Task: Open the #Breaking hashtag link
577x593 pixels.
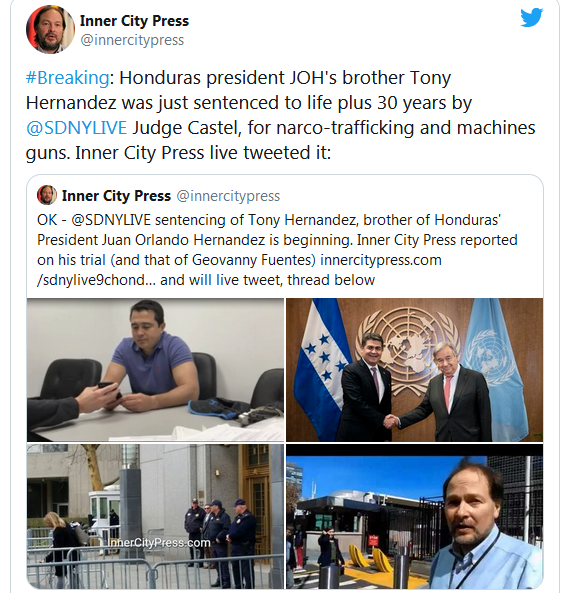Action: coord(67,78)
